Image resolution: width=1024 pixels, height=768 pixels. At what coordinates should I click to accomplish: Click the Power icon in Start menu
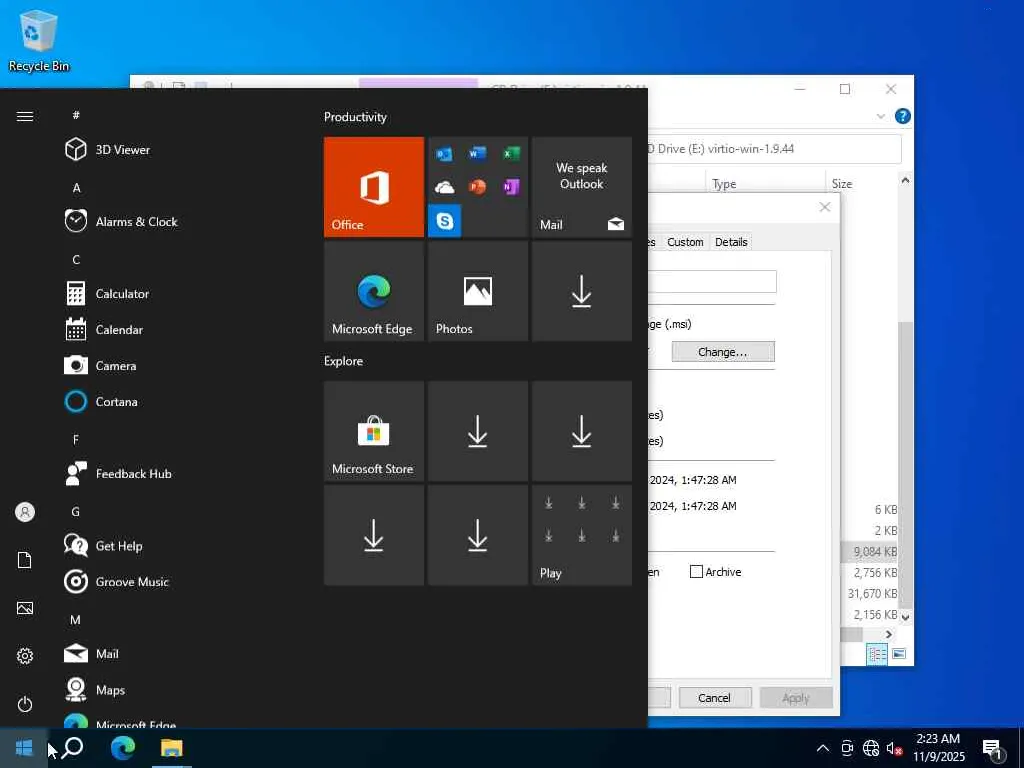coord(25,704)
